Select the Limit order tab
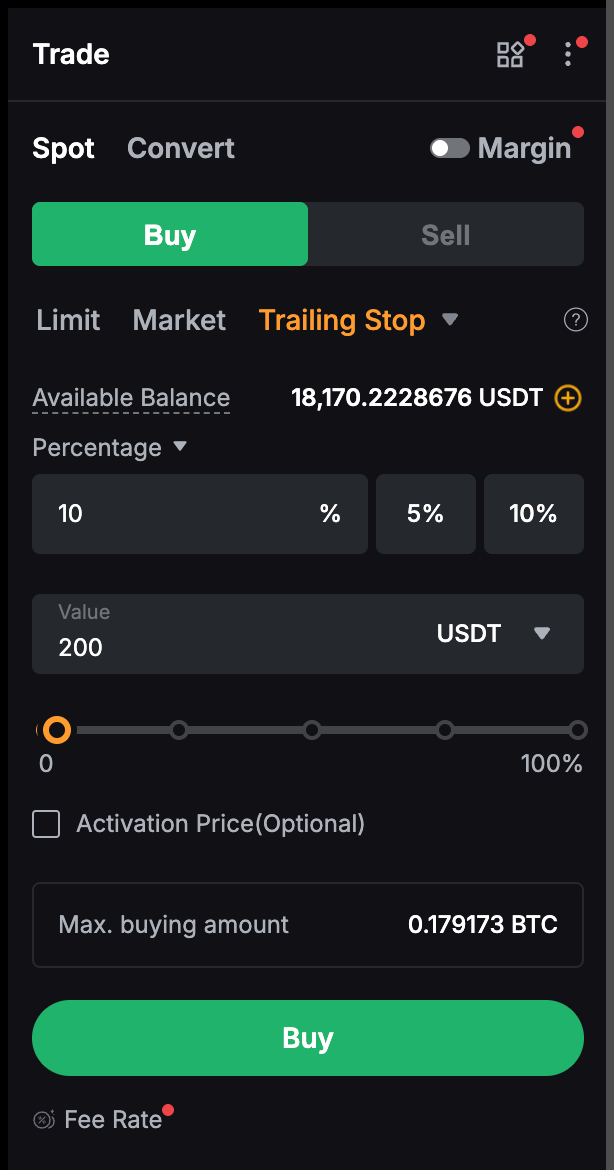 click(x=68, y=320)
